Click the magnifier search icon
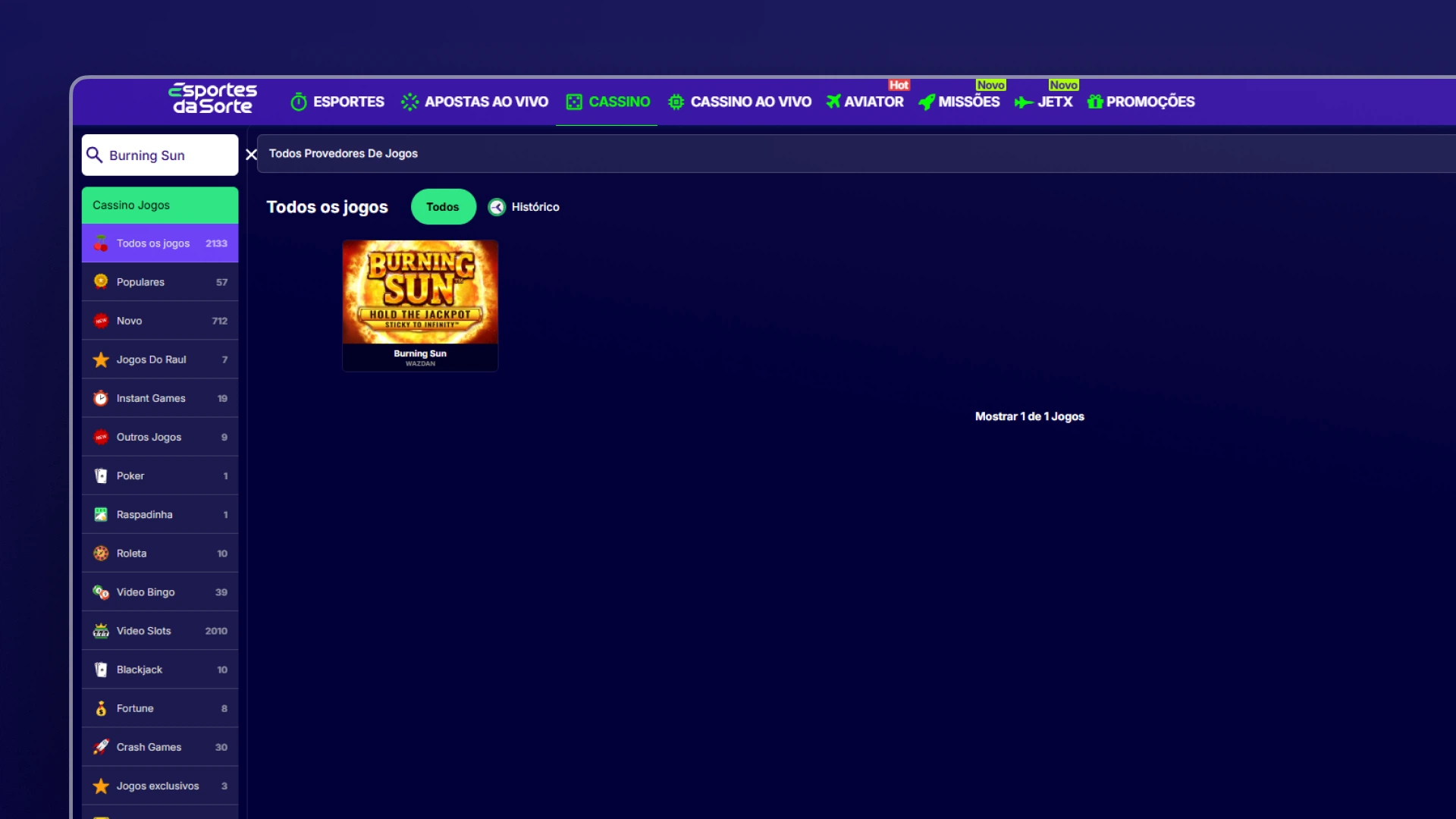 [x=94, y=155]
